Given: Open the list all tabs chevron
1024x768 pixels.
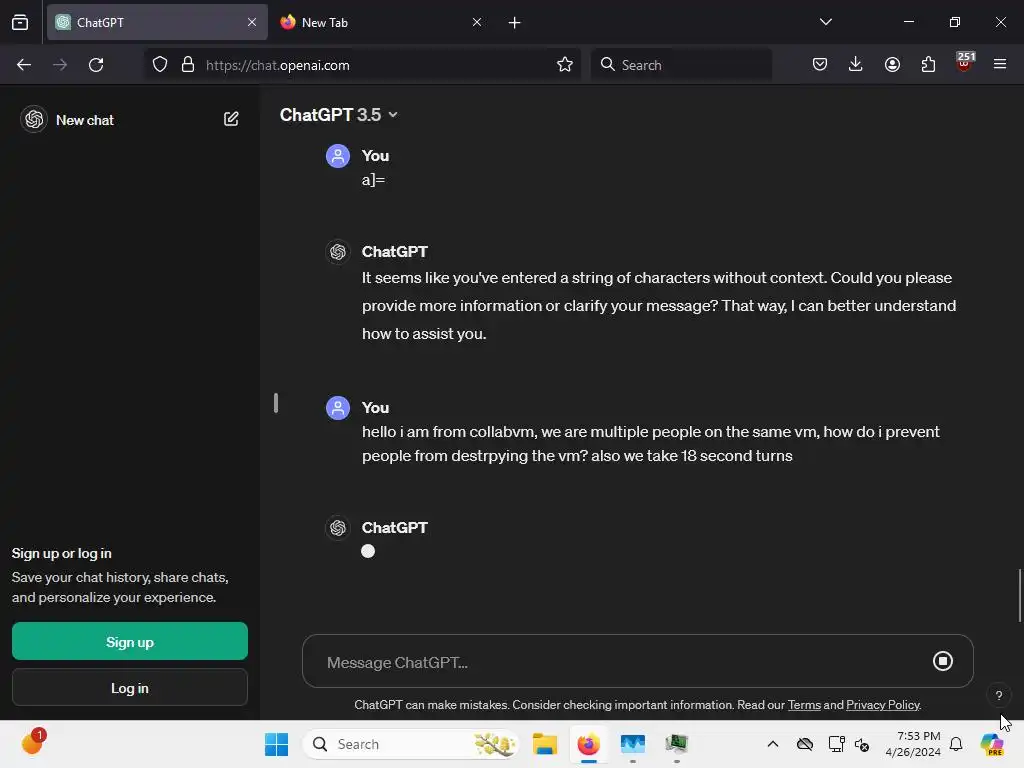Looking at the screenshot, I should pos(825,22).
